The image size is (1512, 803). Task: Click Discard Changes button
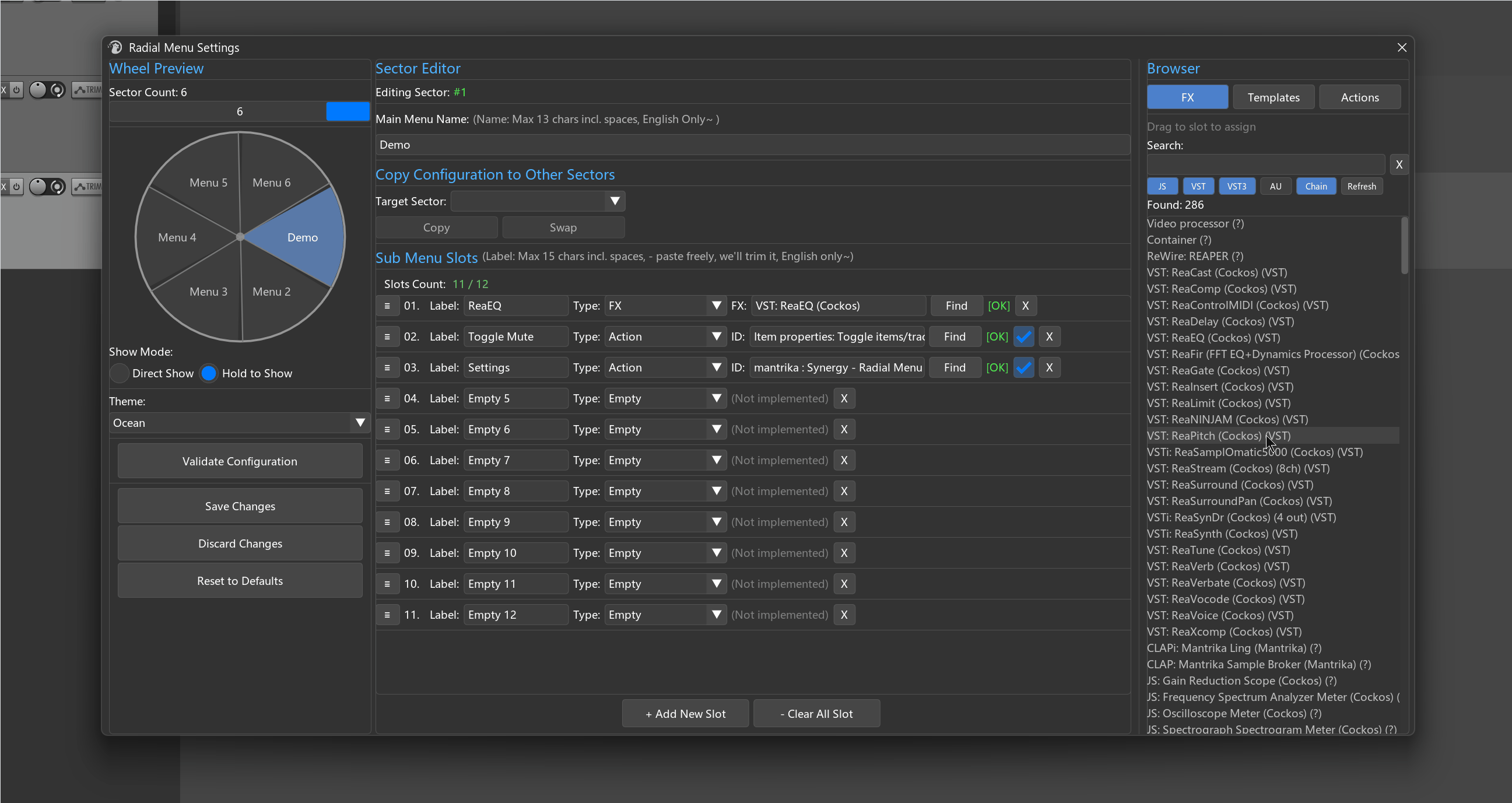pyautogui.click(x=240, y=543)
